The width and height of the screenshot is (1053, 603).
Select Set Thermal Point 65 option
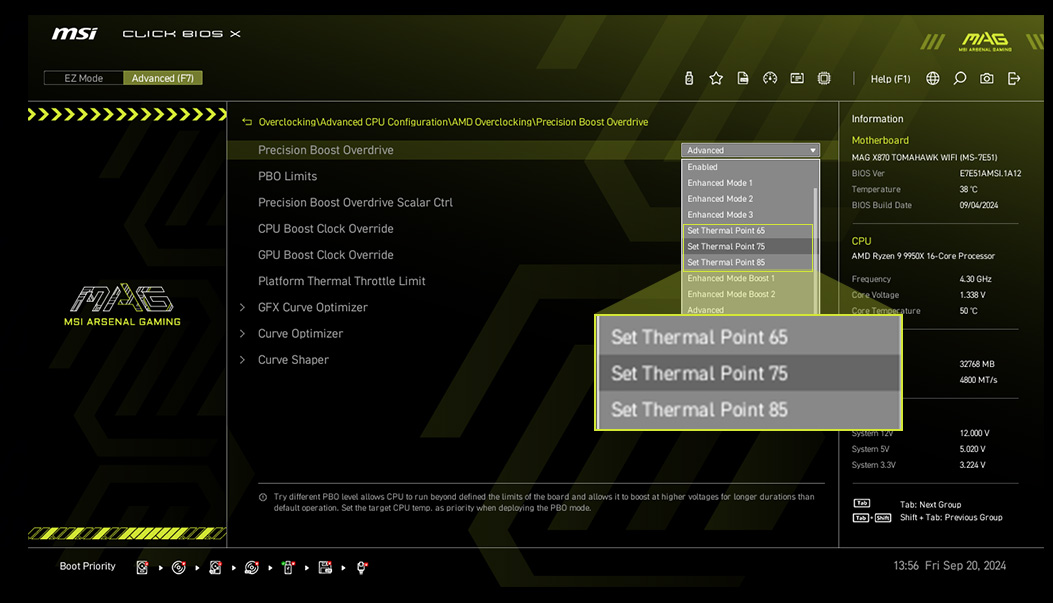pyautogui.click(x=726, y=231)
